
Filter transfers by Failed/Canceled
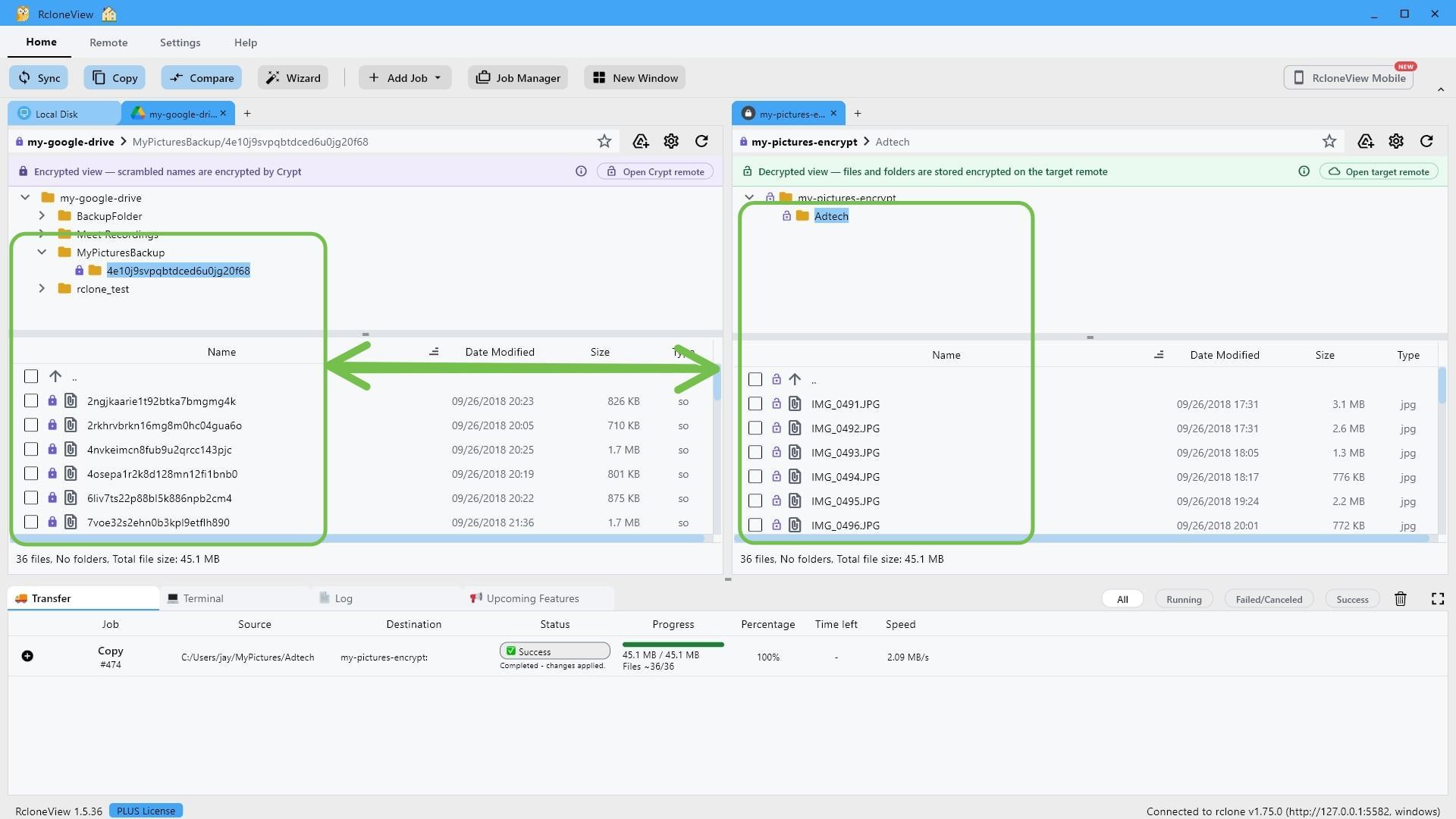click(1269, 599)
